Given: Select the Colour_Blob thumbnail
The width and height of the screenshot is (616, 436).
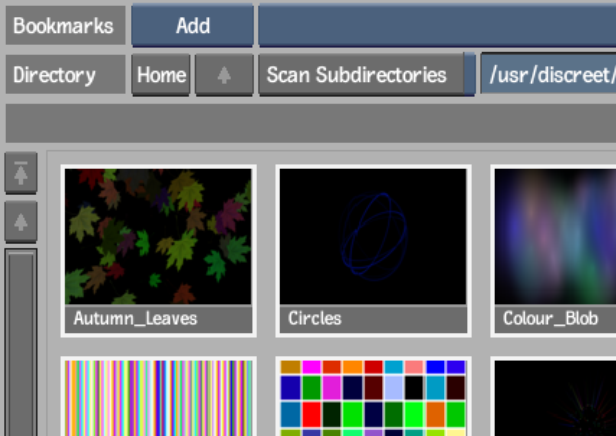Looking at the screenshot, I should (x=555, y=236).
